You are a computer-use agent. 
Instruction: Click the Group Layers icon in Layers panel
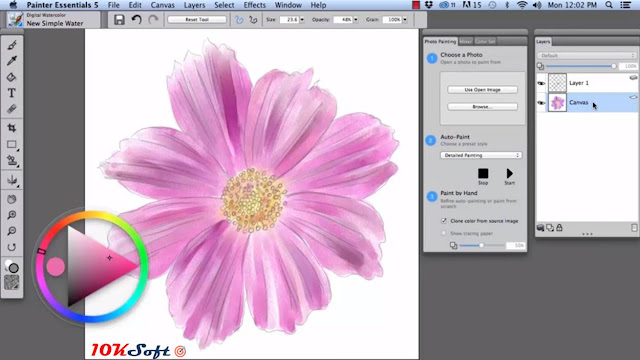[550, 228]
